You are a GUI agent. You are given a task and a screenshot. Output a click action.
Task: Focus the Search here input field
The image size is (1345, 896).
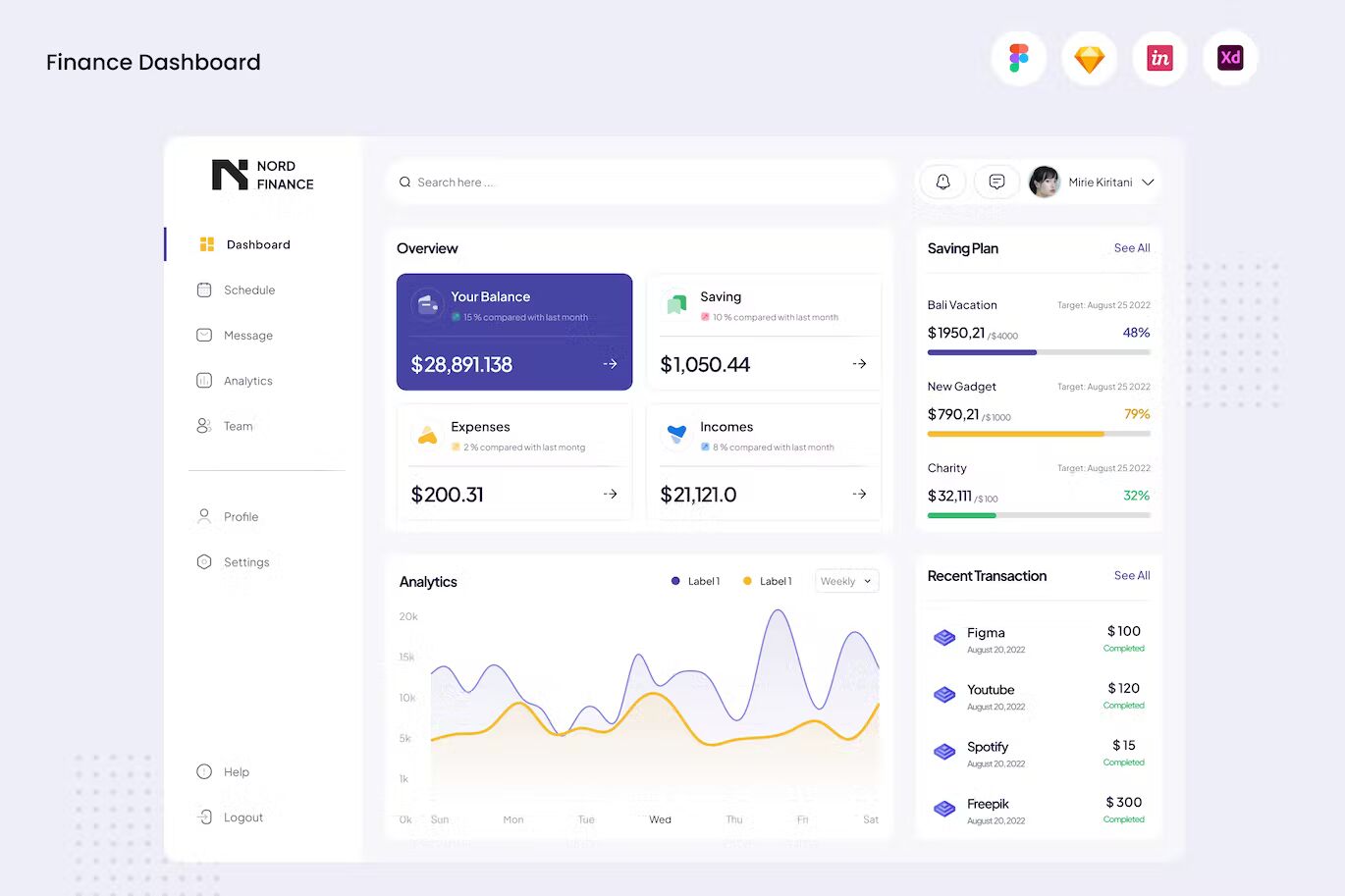pyautogui.click(x=638, y=183)
